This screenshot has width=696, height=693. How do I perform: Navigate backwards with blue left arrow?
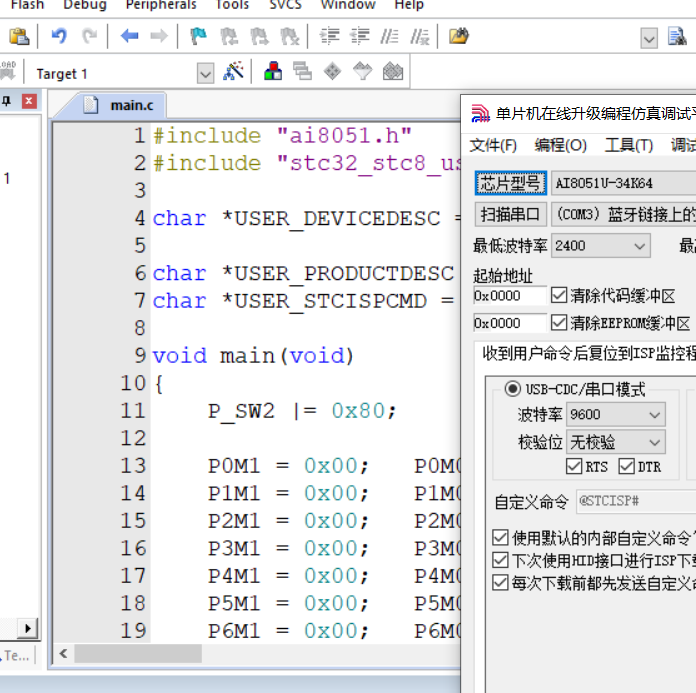pos(129,36)
